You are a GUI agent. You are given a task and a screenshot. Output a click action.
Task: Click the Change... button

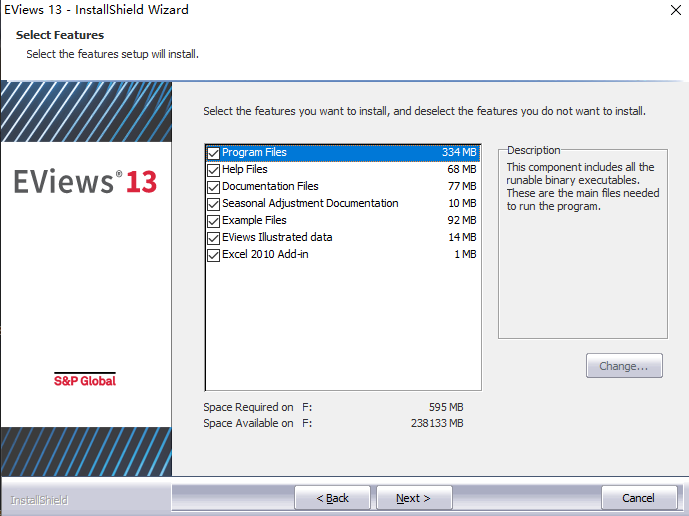[x=624, y=366]
